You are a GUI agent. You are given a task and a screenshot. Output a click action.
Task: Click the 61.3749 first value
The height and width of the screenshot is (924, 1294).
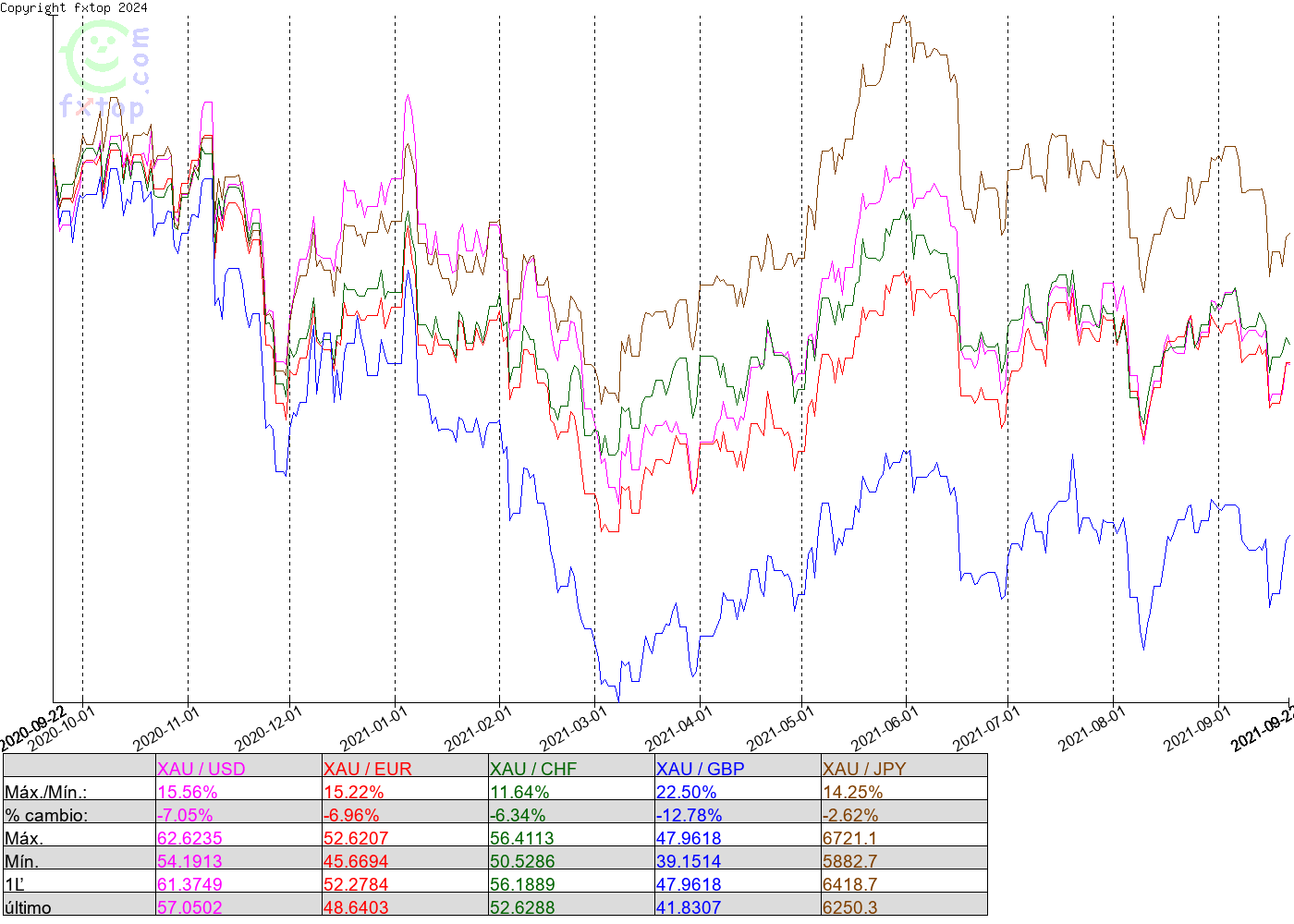(x=189, y=885)
